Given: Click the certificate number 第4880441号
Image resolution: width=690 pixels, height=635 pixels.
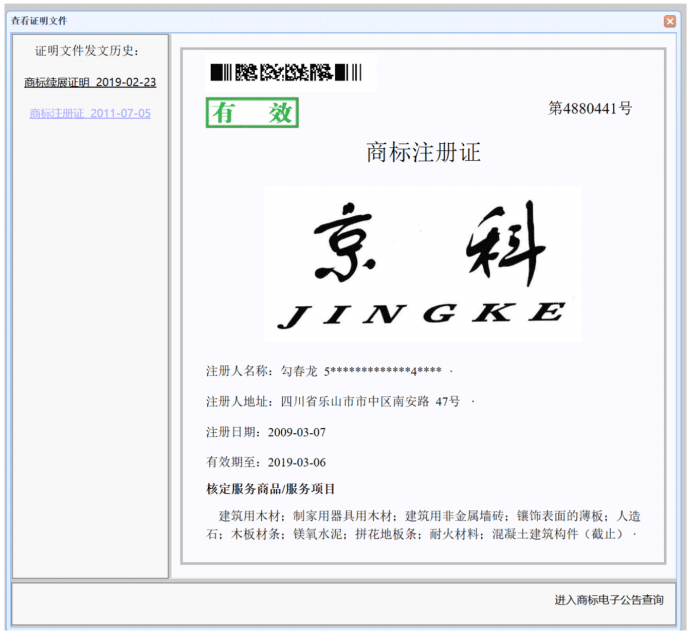Looking at the screenshot, I should click(x=589, y=109).
